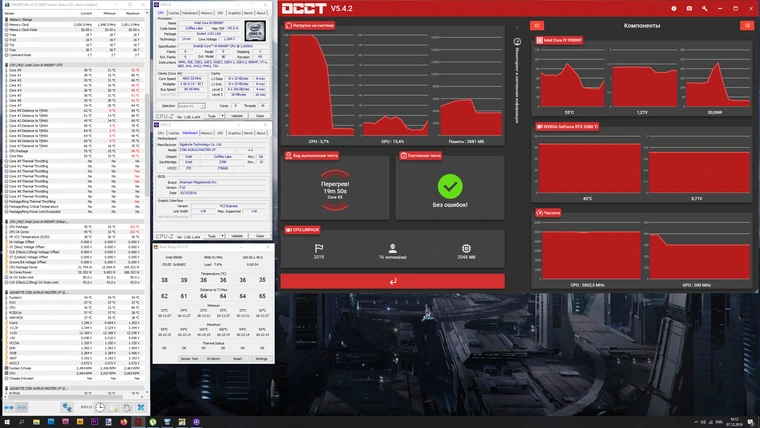
Task: Open OCCT settings wrench icon
Action: 704,8
